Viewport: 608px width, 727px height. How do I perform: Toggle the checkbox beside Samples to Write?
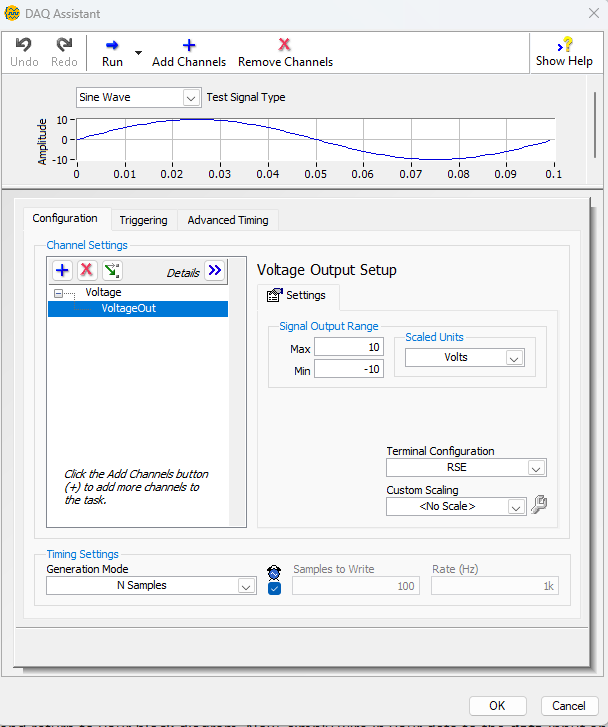275,588
